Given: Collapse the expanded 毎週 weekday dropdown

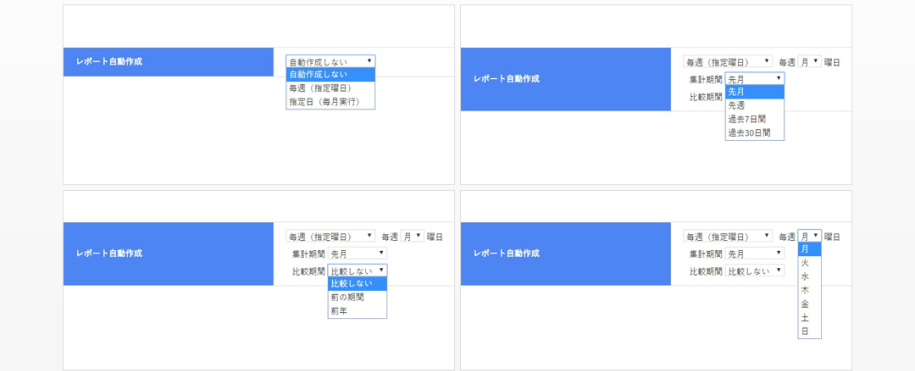Looking at the screenshot, I should pos(809,236).
